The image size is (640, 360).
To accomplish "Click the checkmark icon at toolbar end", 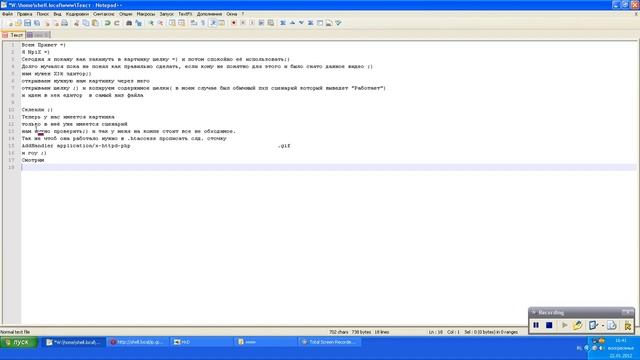I will point(338,23).
